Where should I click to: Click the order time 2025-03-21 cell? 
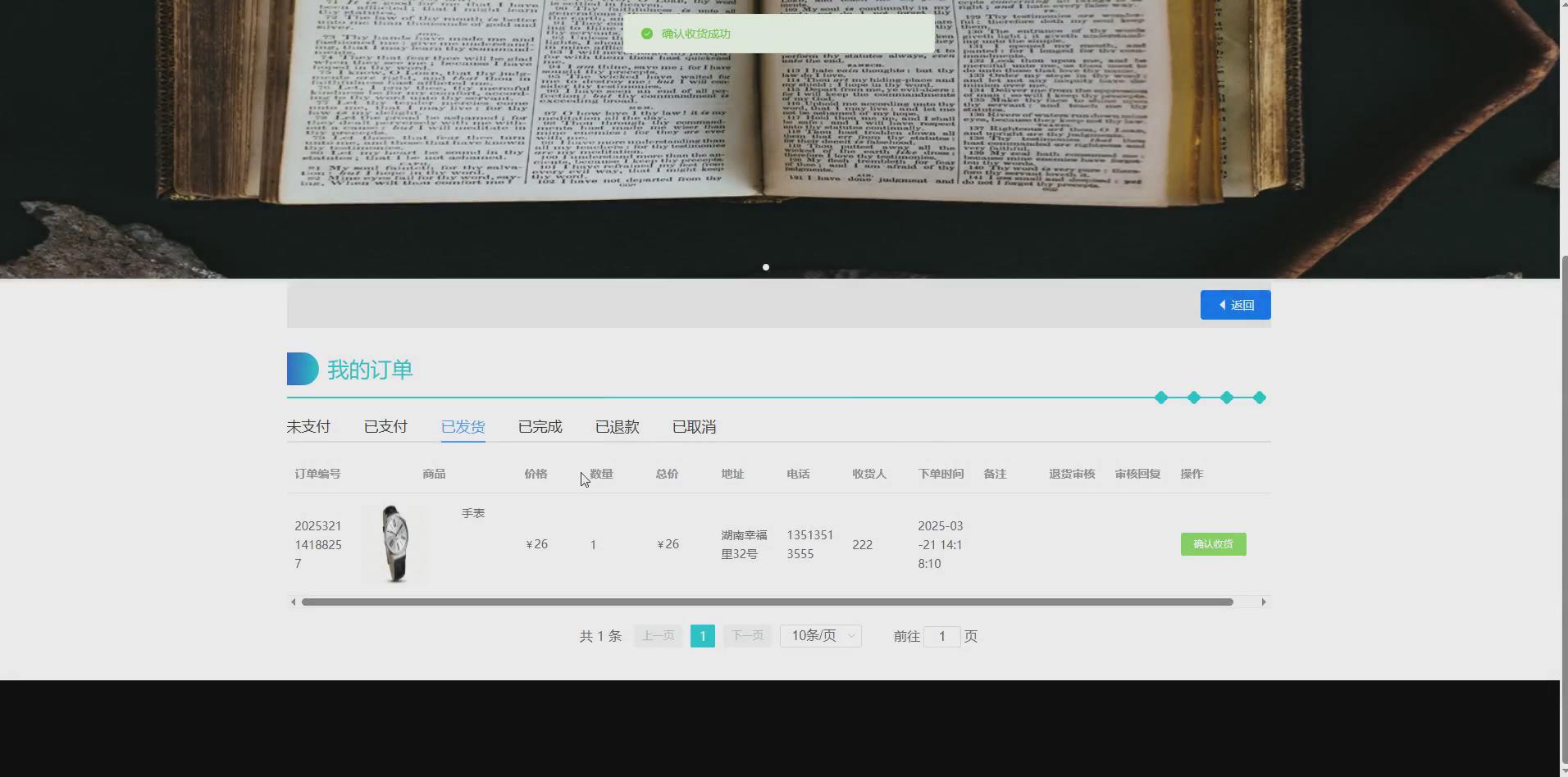click(941, 544)
